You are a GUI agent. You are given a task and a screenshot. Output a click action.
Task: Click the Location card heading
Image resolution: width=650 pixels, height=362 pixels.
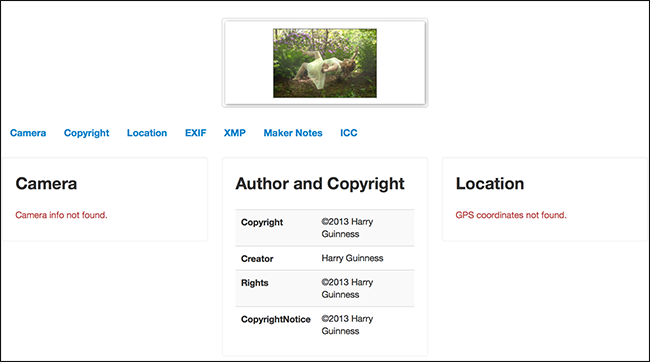coord(490,184)
